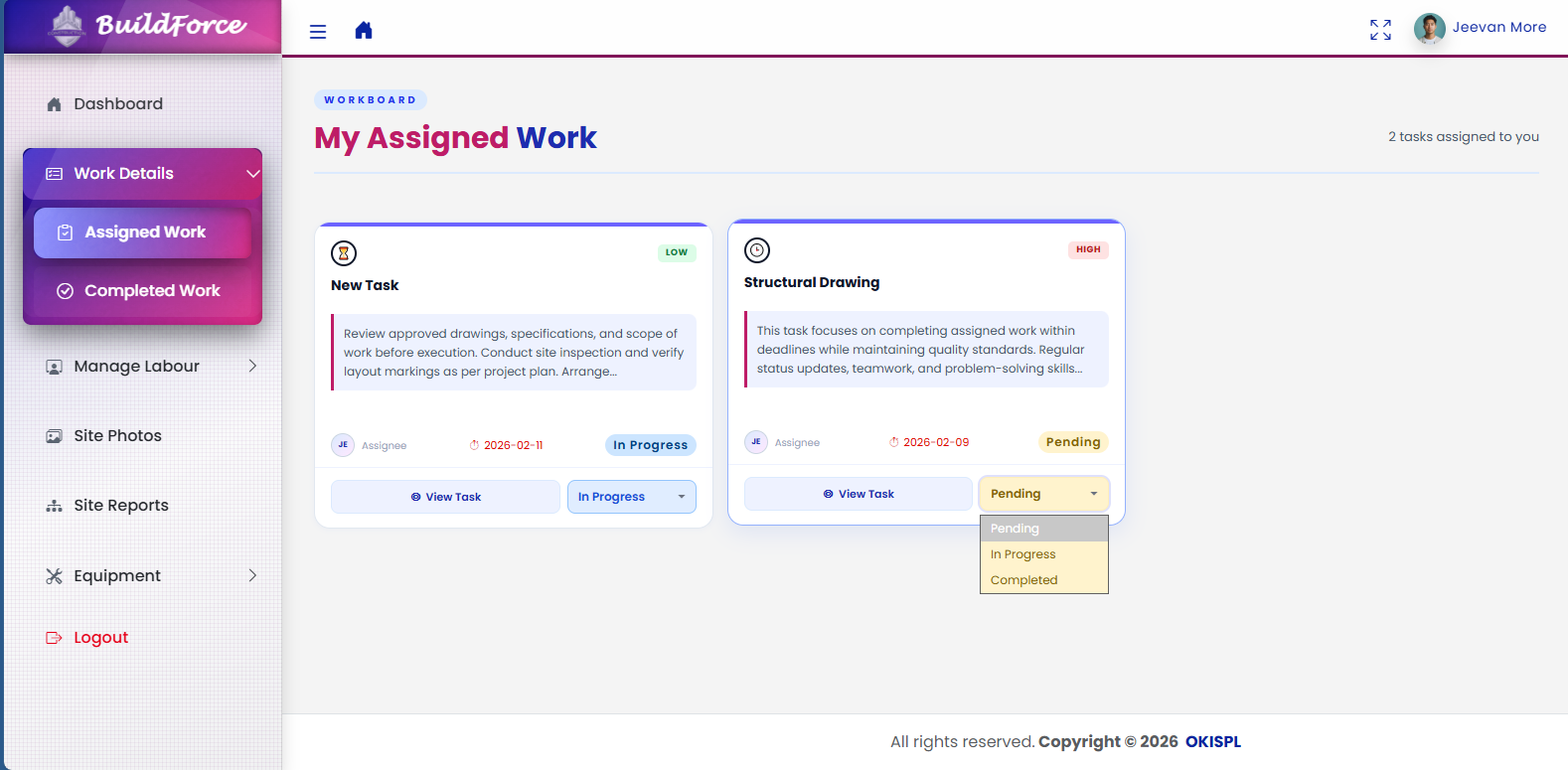
Task: Click the Equipment tools icon
Action: pyautogui.click(x=55, y=576)
